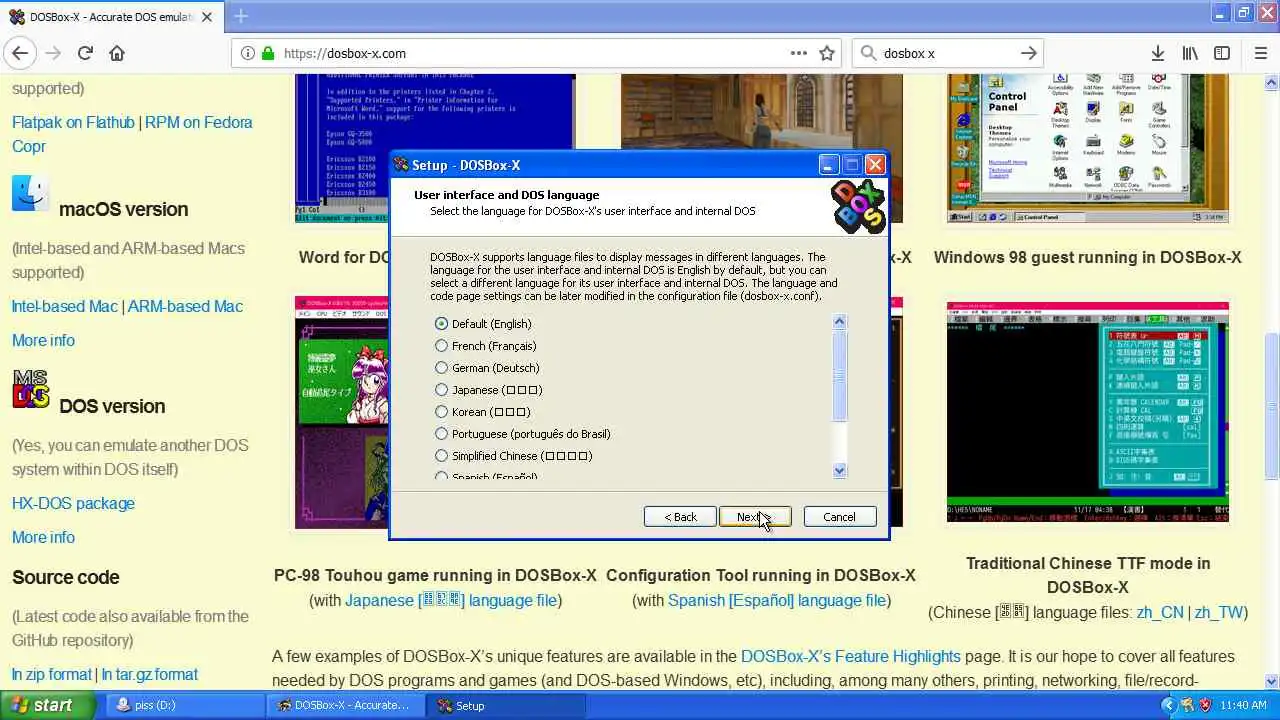Reload the current page
This screenshot has width=1280, height=720.
coord(85,53)
